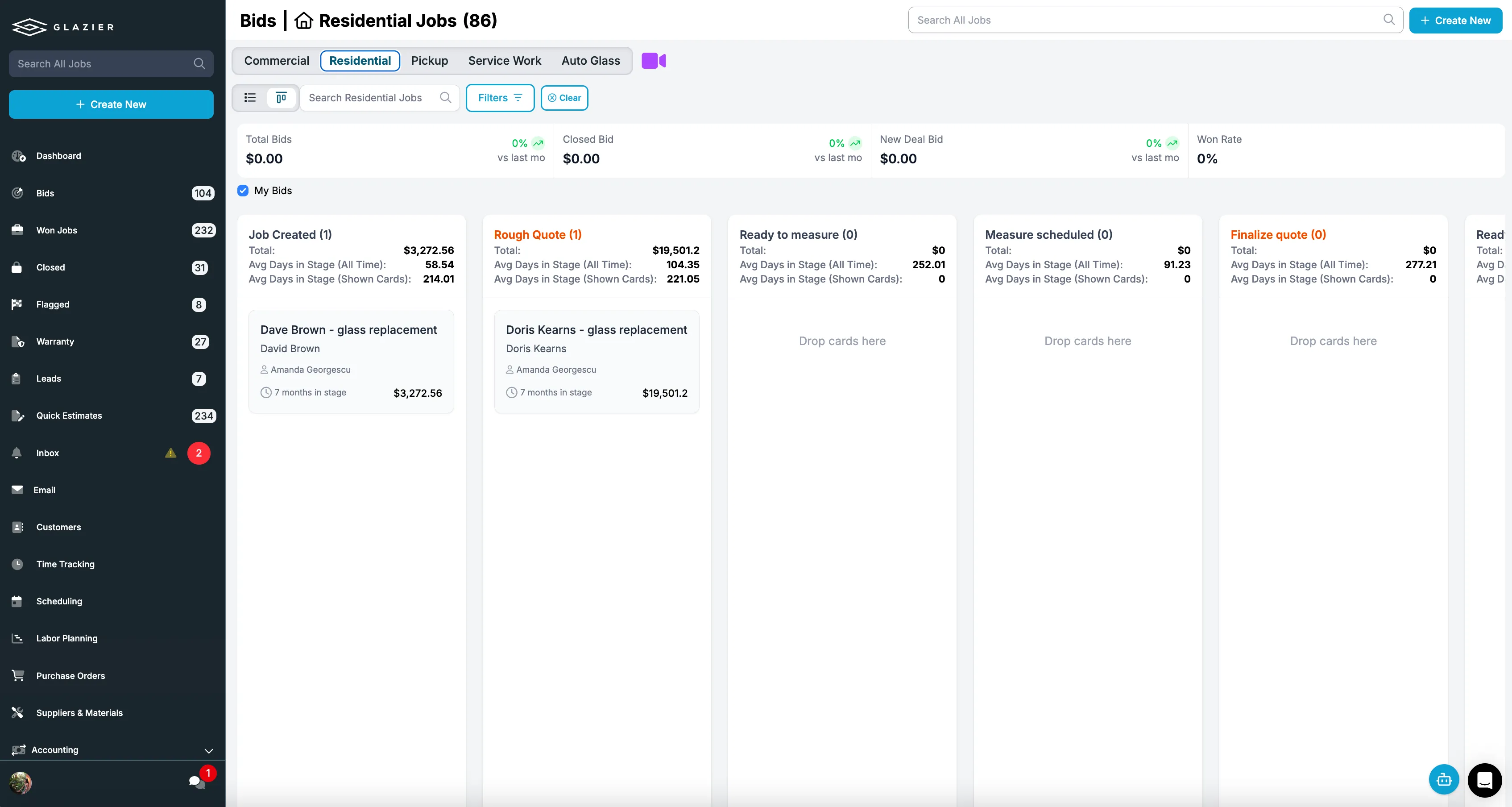Open the Dave Brown glass replacement card

point(351,361)
